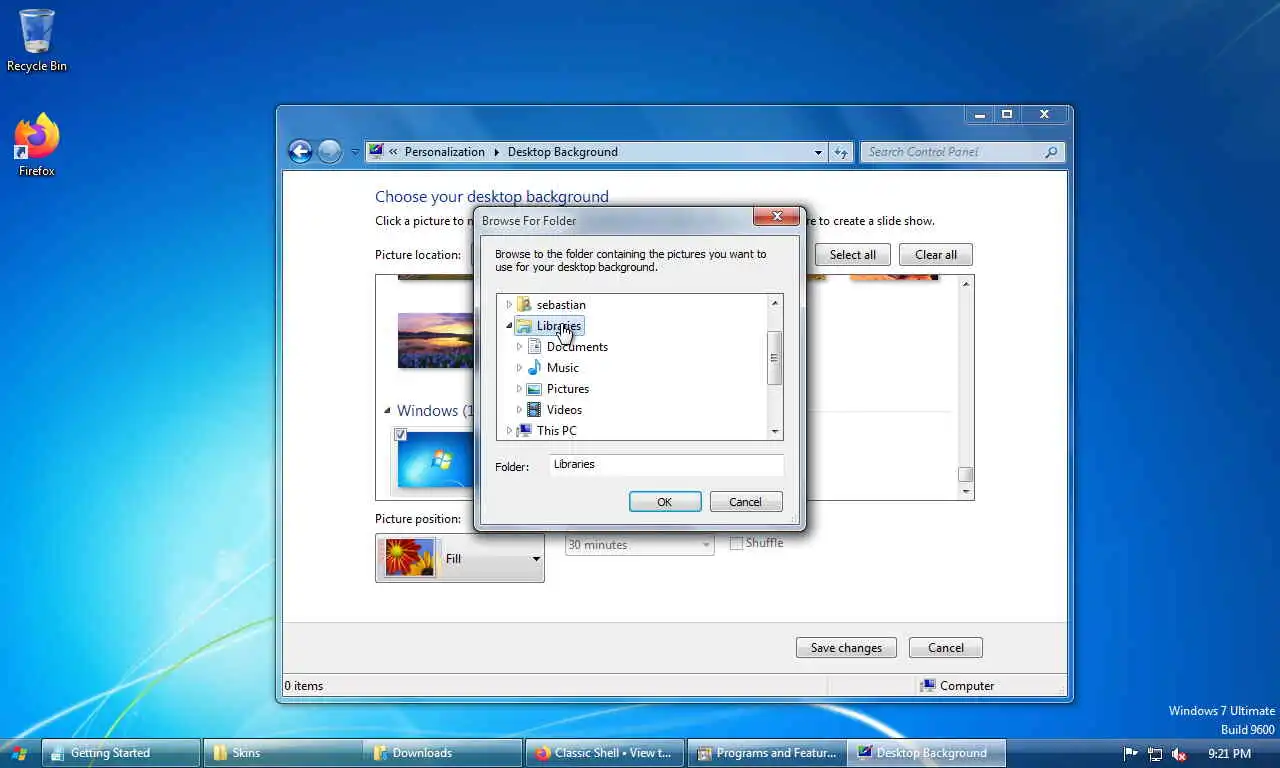Click the muted volume tray icon

(1179, 754)
